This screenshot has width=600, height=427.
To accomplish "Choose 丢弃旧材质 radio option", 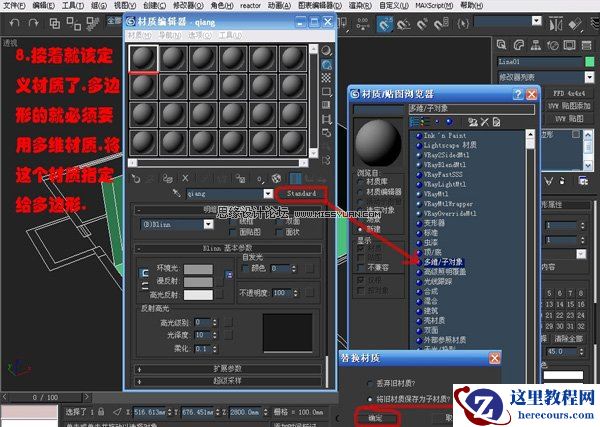I will pyautogui.click(x=370, y=383).
